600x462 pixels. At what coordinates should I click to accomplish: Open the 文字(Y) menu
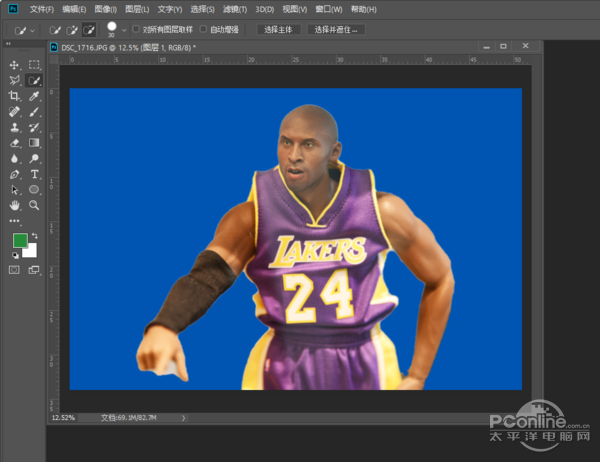click(170, 9)
